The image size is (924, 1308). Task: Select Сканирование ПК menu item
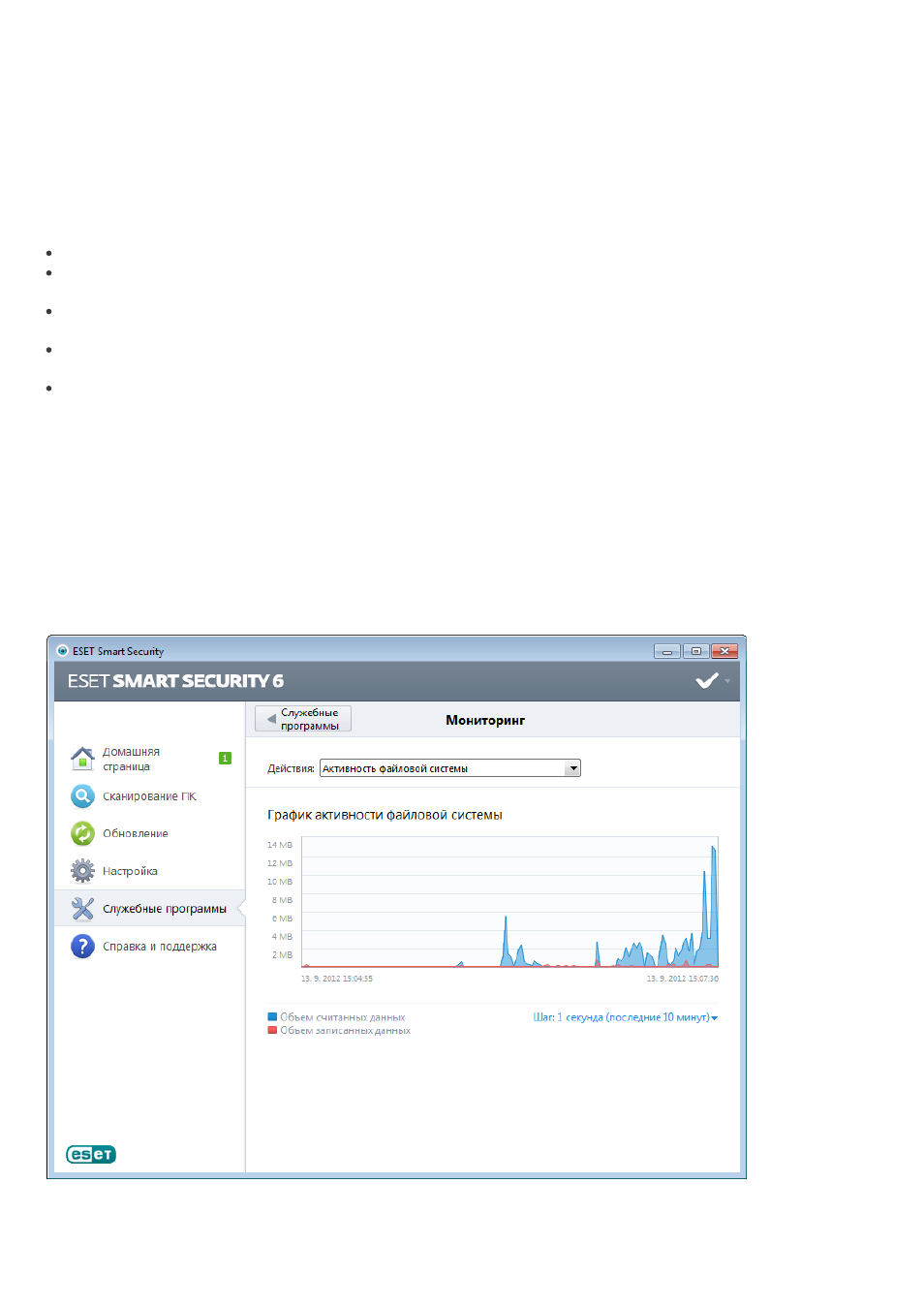point(149,796)
